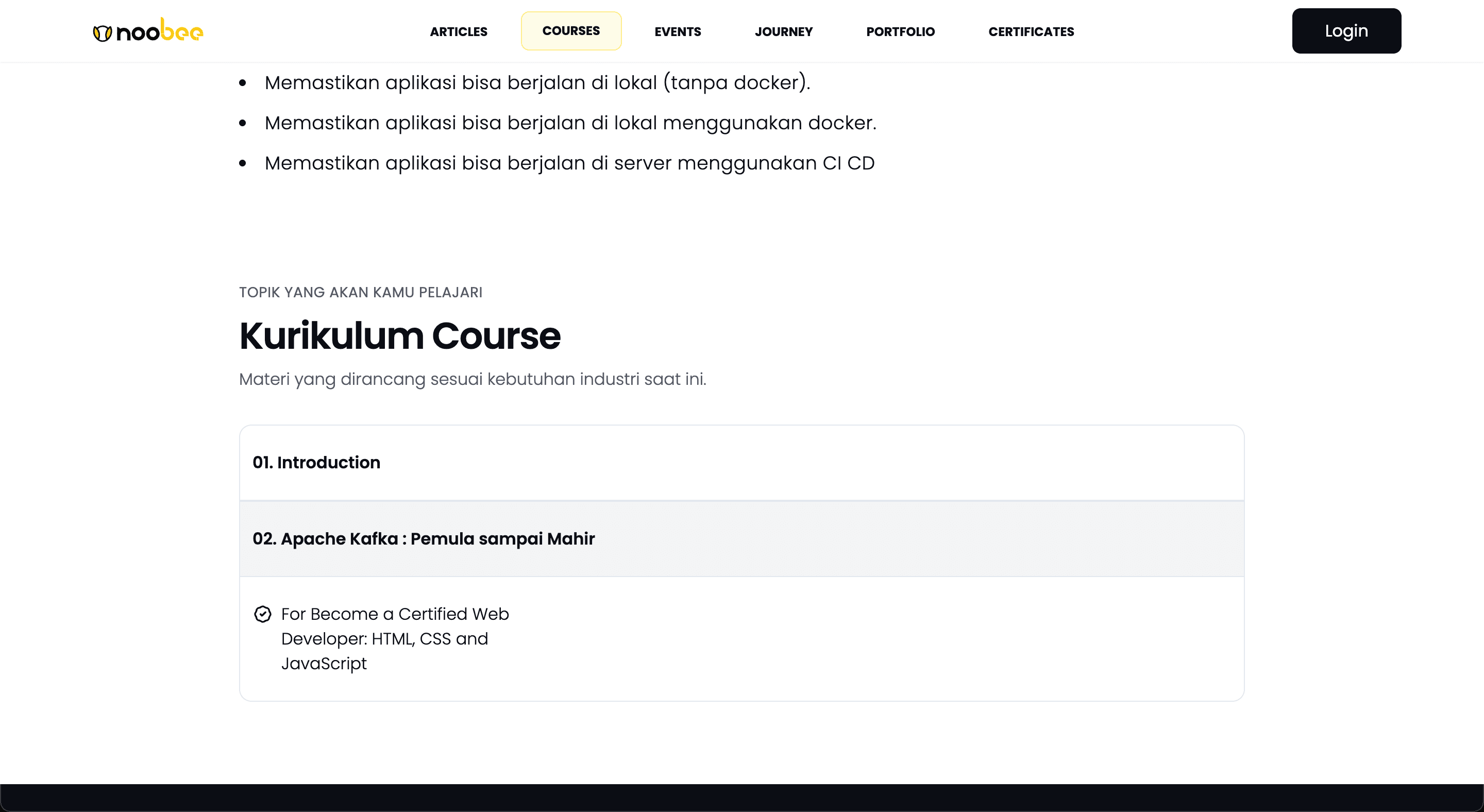The image size is (1484, 812).
Task: Click the noobee logo
Action: tap(147, 30)
